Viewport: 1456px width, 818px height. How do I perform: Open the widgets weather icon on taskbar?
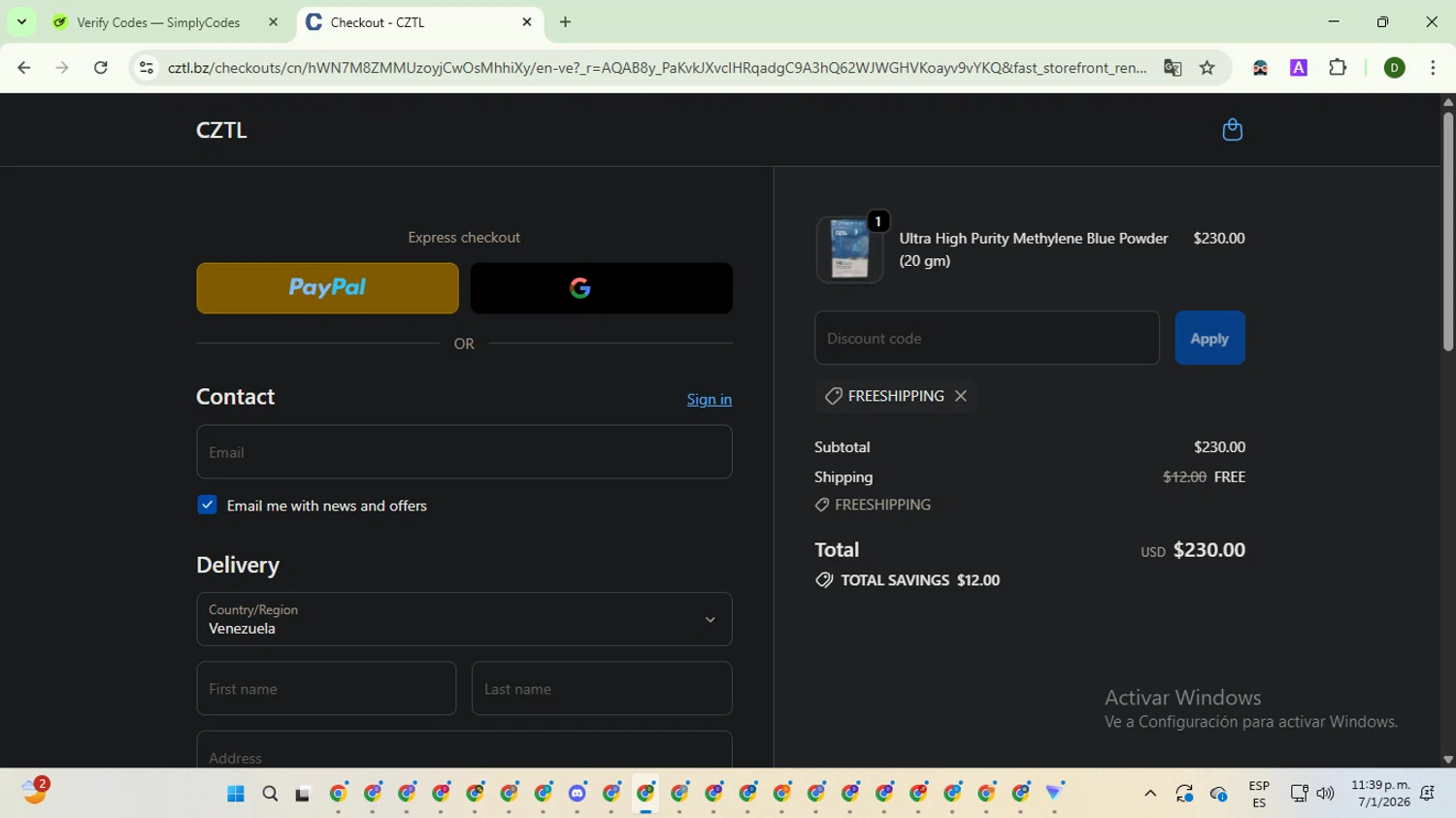[x=35, y=791]
